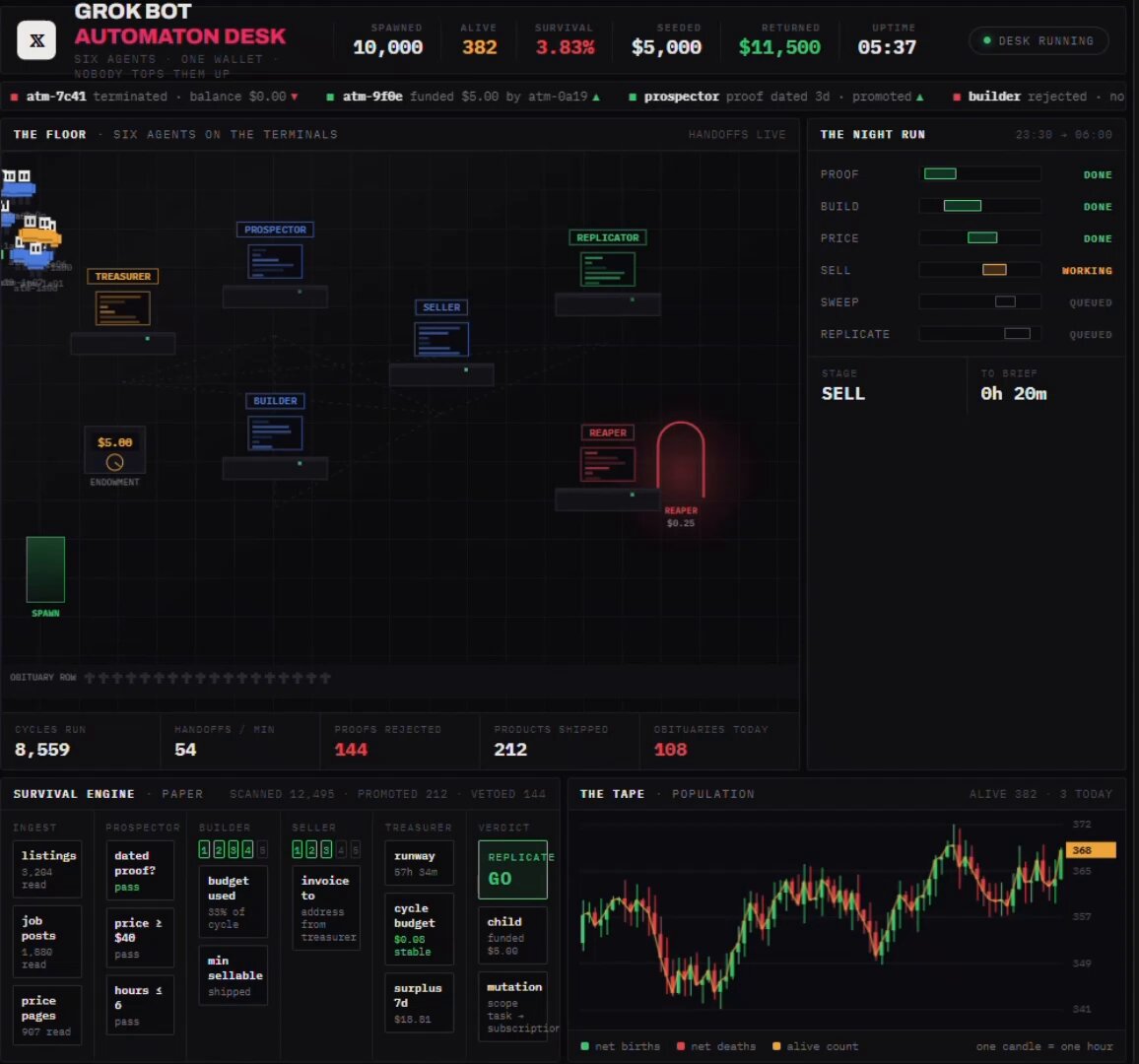
Task: Click the 368 price marker on the tape
Action: (1091, 850)
